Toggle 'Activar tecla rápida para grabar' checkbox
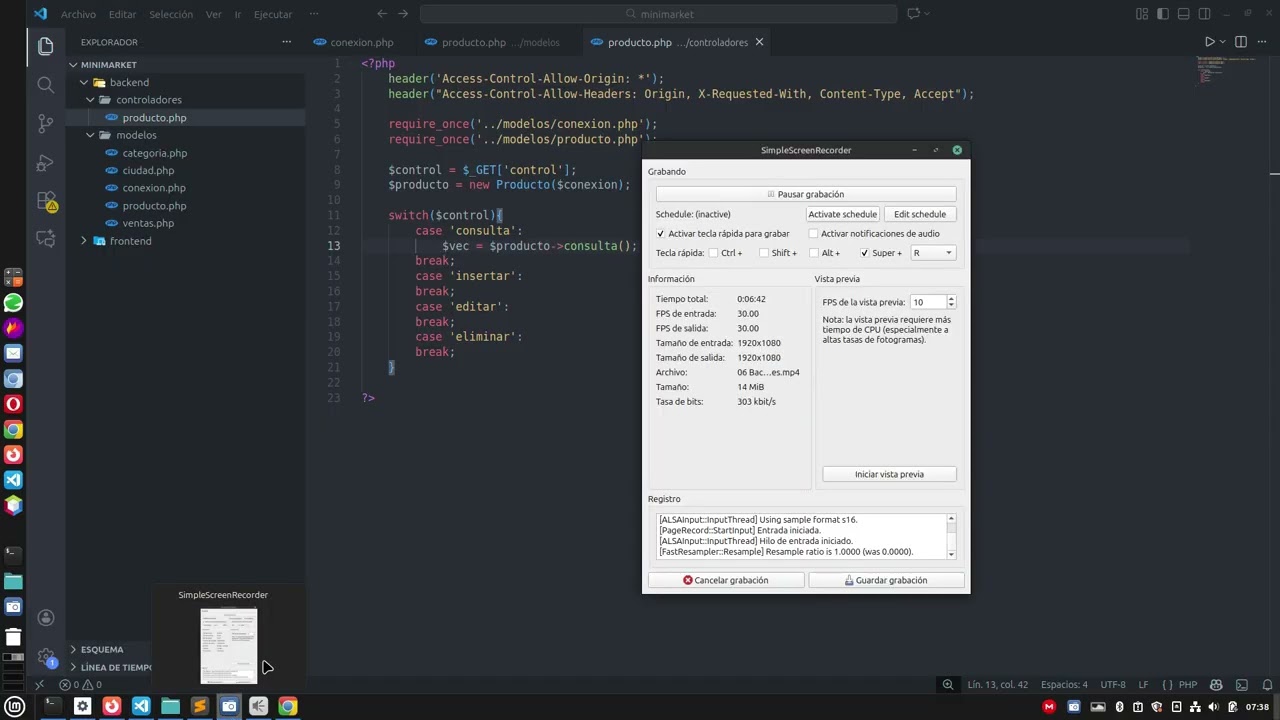 click(660, 234)
